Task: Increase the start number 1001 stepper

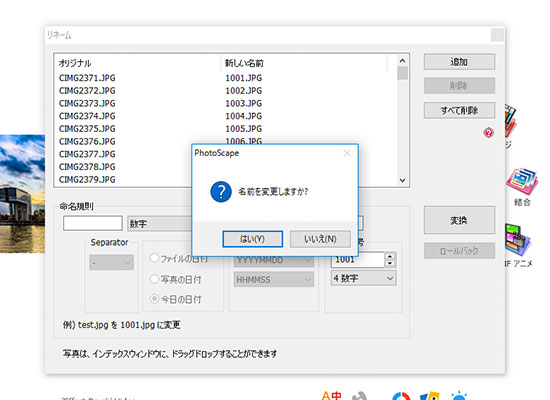Action: (390, 256)
